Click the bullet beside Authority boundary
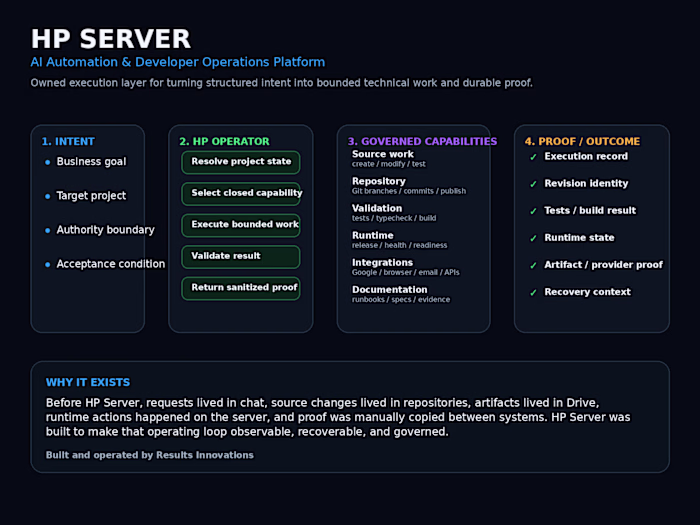Image resolution: width=700 pixels, height=525 pixels. [48, 230]
